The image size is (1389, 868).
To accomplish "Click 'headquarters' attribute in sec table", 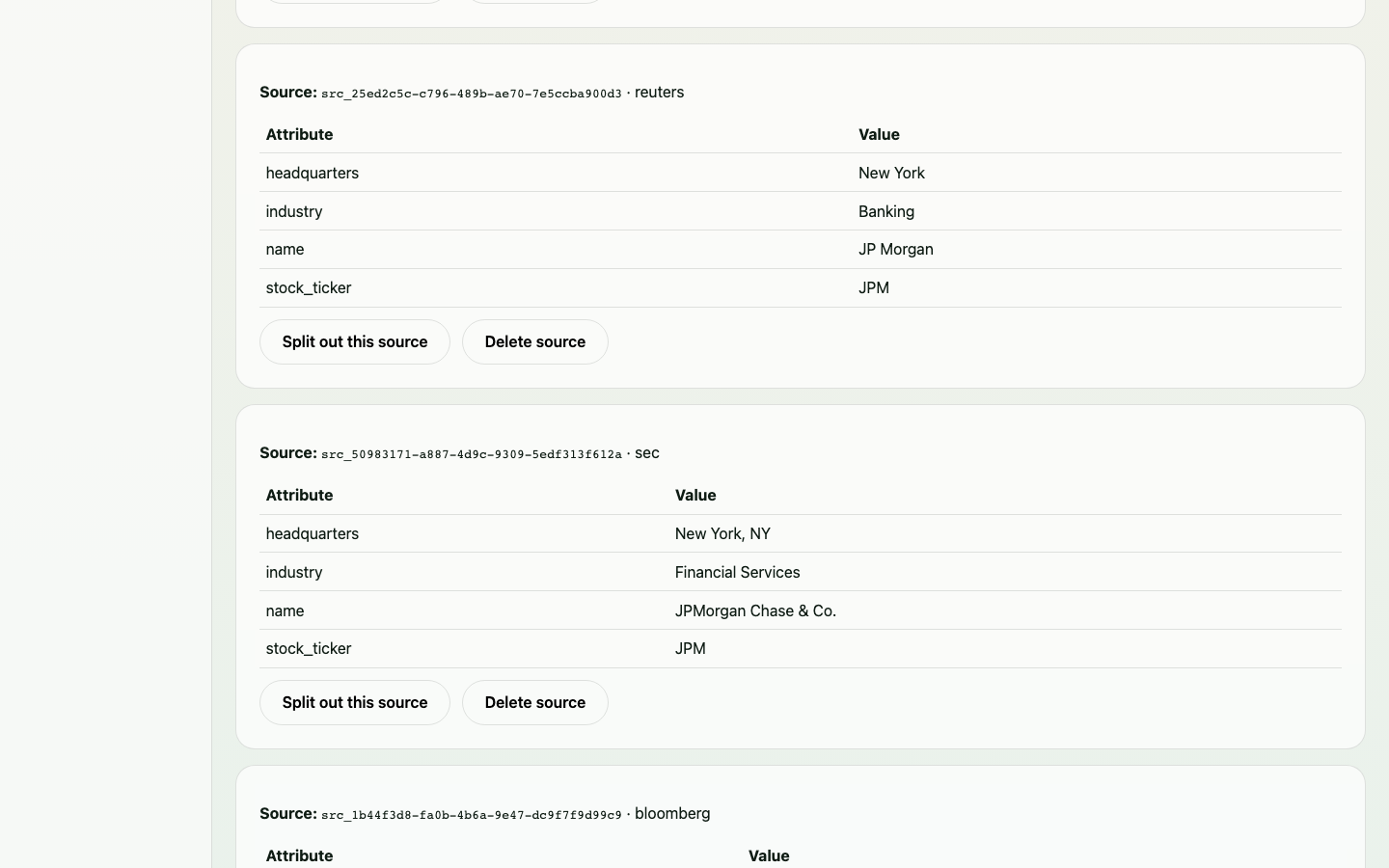I will coord(313,533).
